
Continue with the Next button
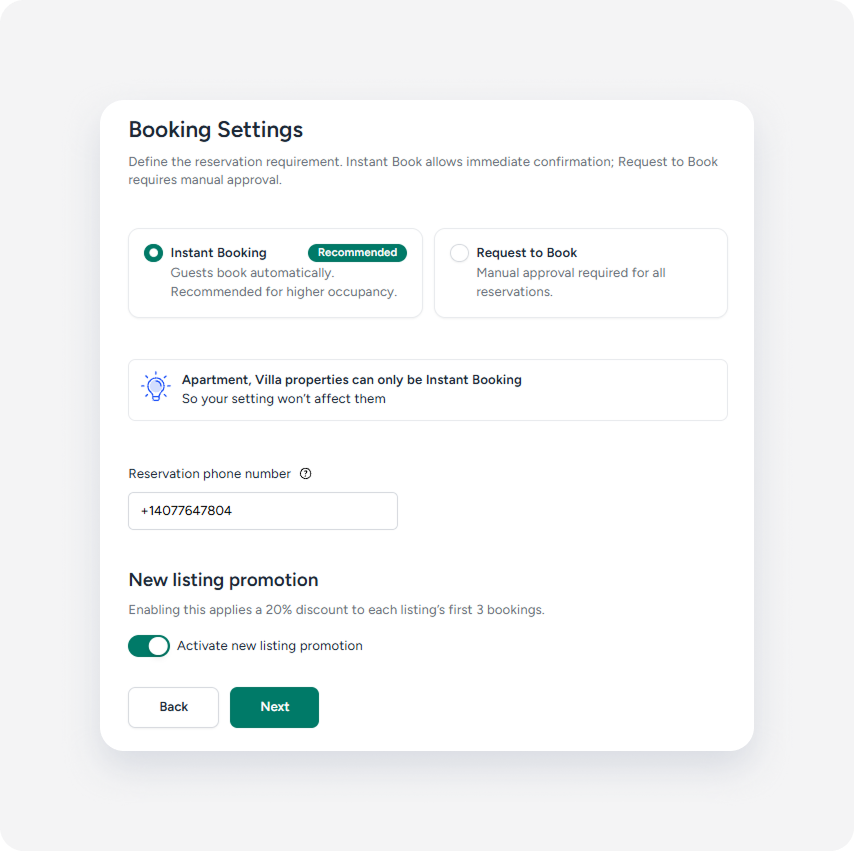[274, 707]
